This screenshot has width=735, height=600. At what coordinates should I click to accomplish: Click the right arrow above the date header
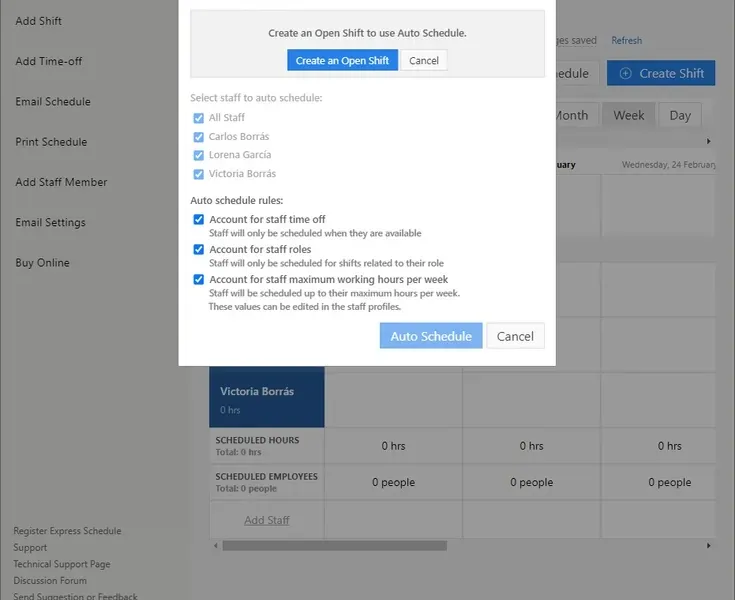[x=709, y=141]
